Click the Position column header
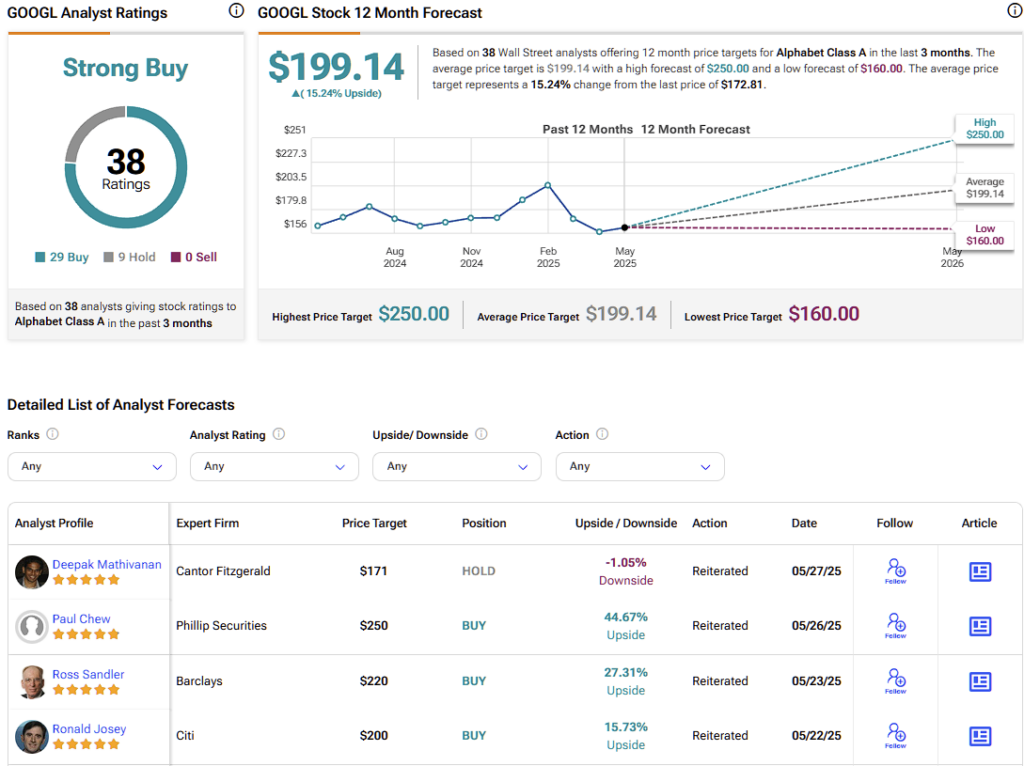 [x=484, y=523]
